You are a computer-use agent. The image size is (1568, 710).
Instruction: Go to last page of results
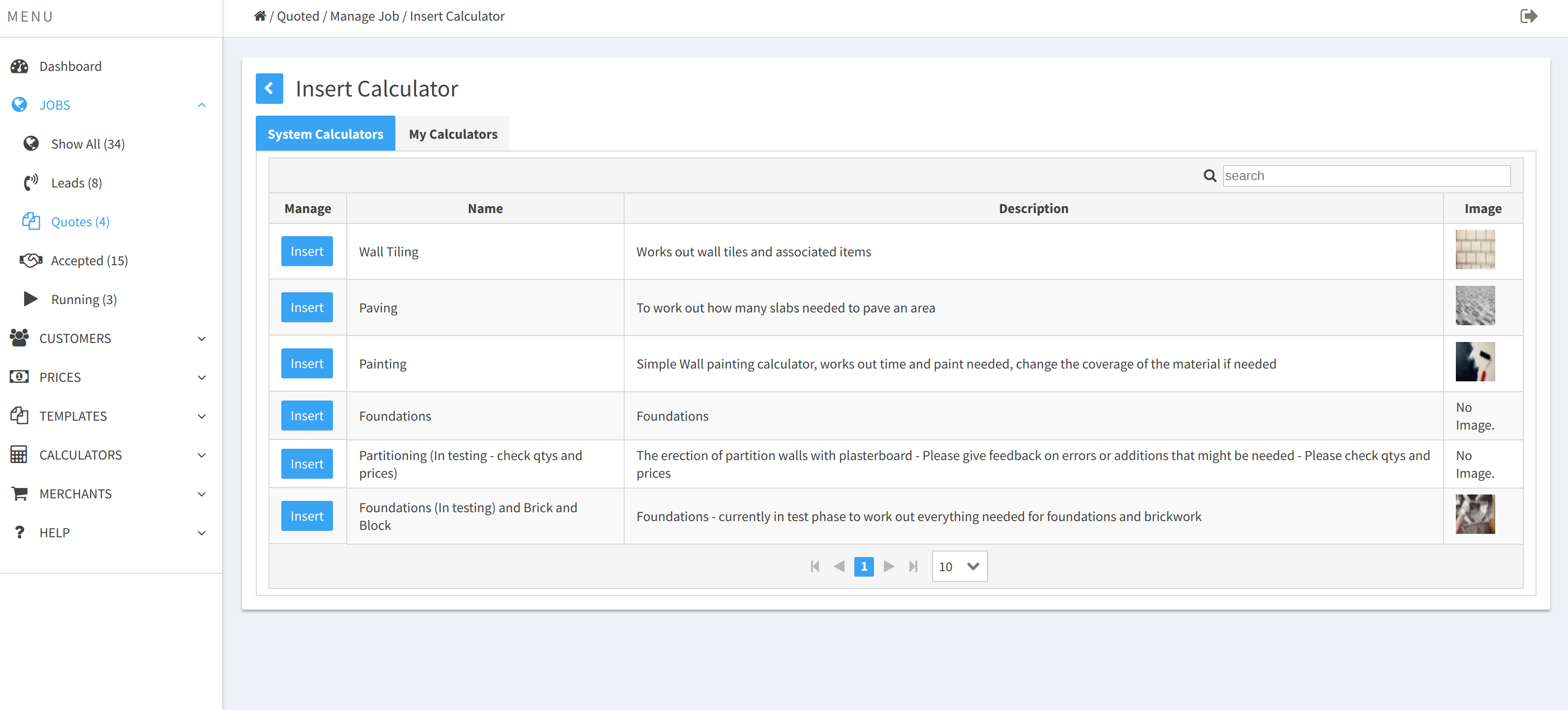(913, 567)
